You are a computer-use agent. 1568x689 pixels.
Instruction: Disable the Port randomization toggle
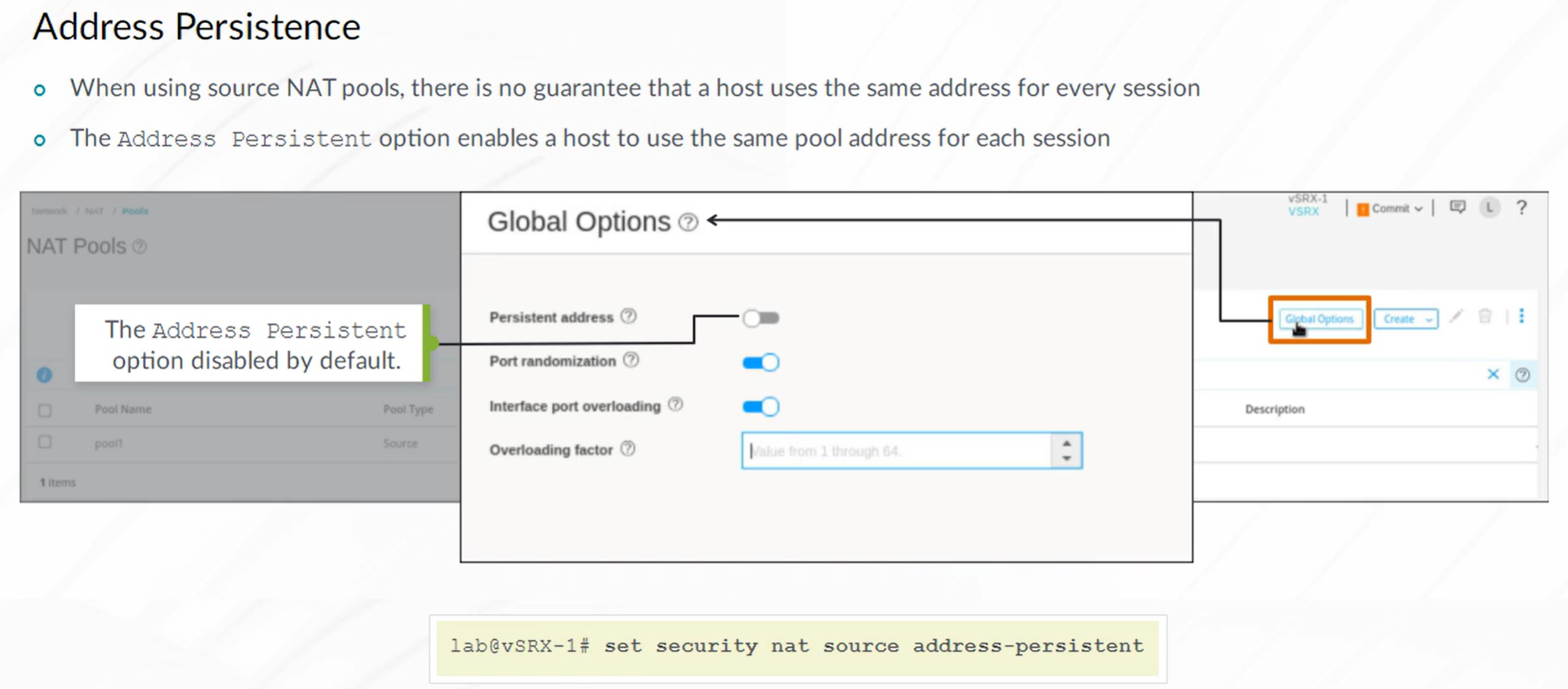pos(761,363)
